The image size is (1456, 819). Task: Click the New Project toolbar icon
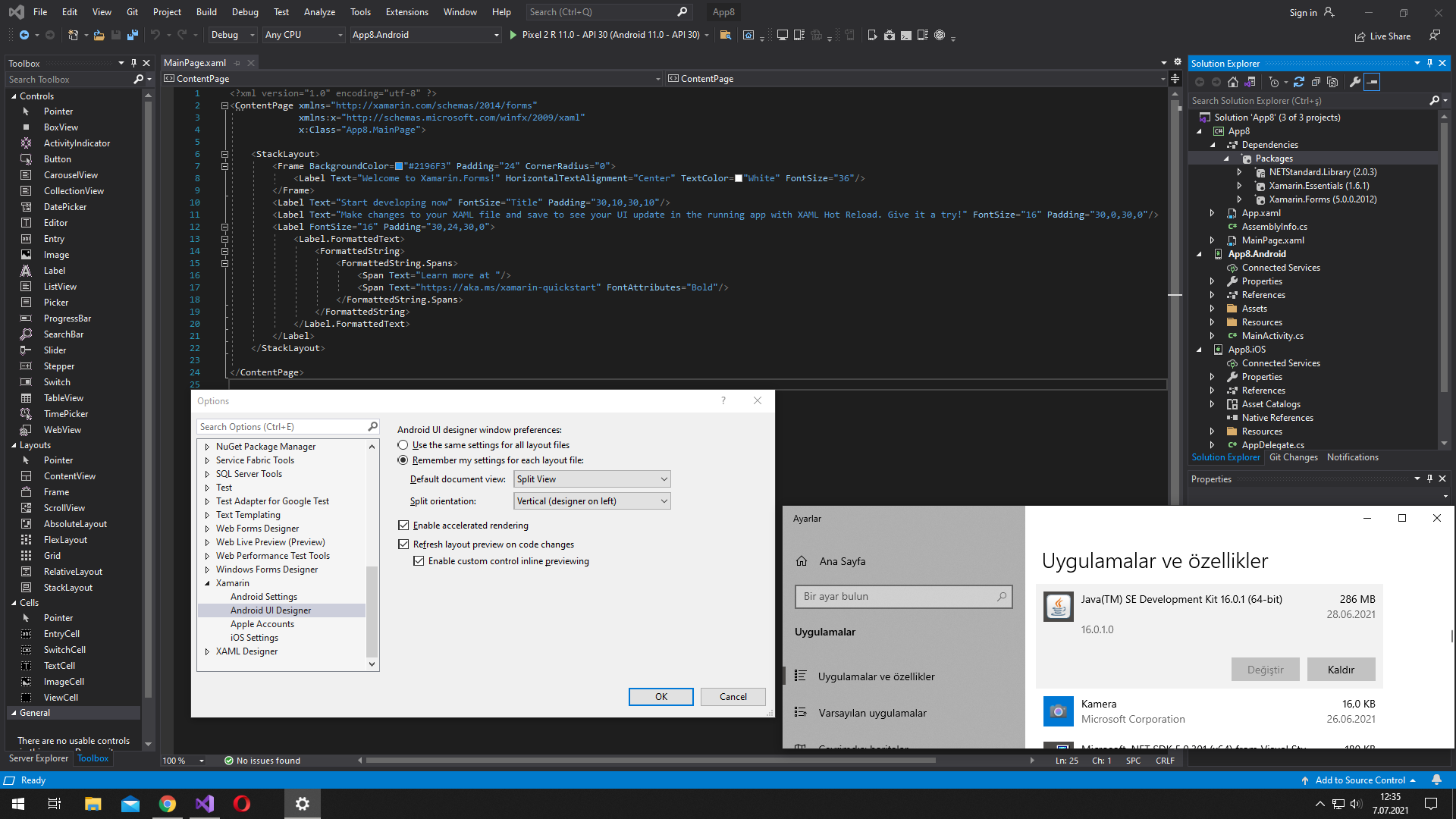[x=73, y=35]
